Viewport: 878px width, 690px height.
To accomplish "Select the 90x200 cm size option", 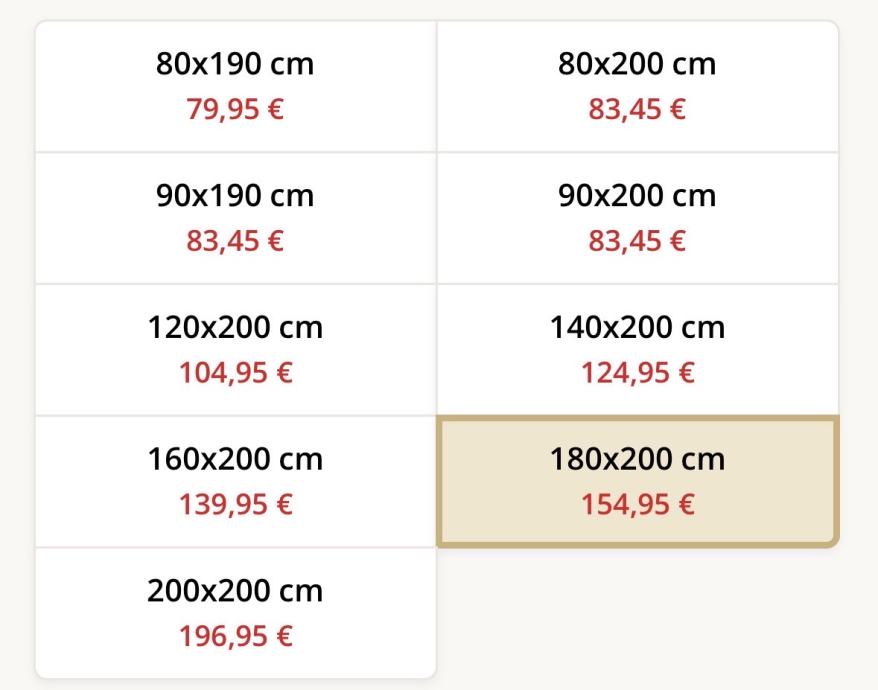I will (x=637, y=218).
